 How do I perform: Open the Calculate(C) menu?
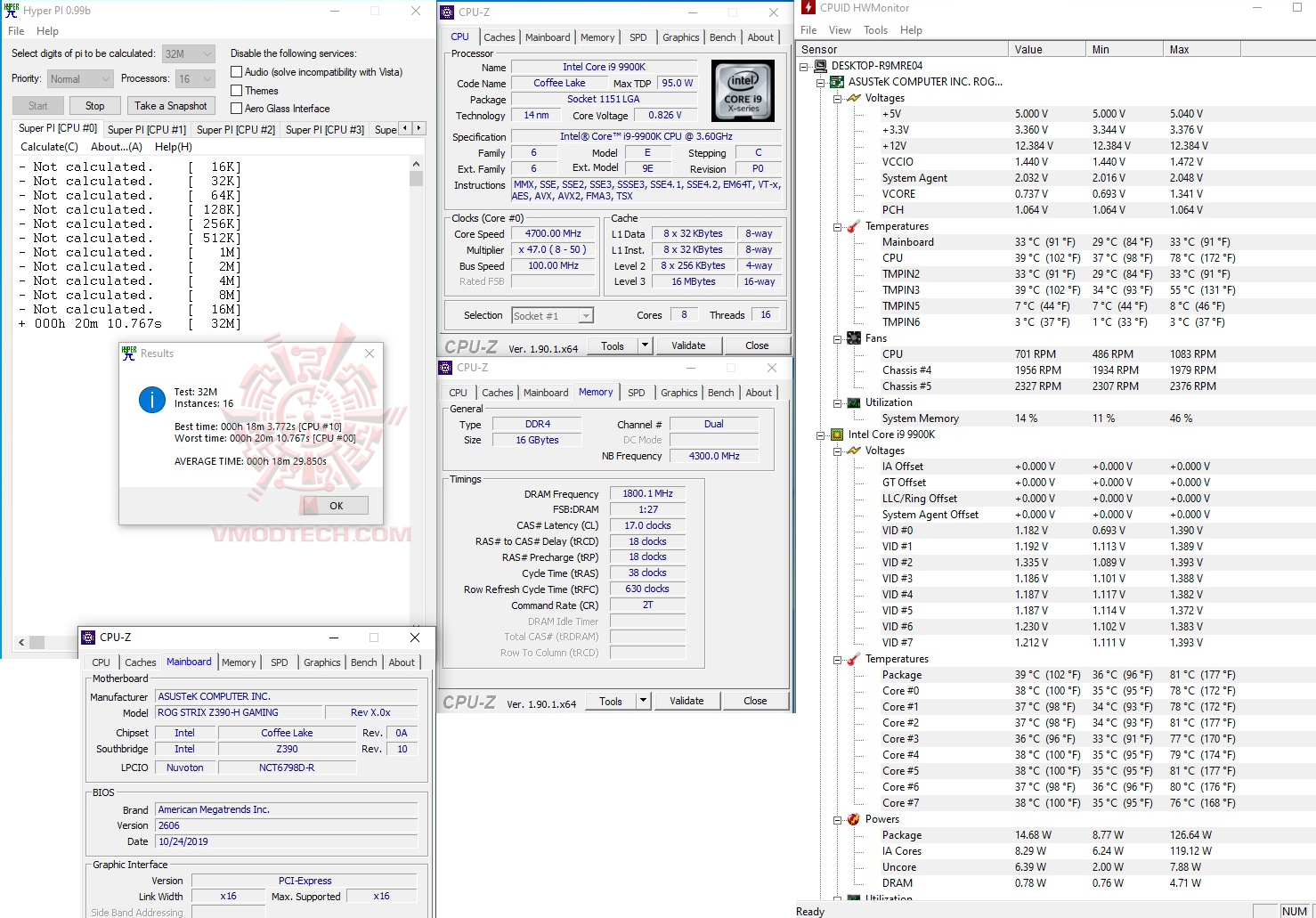tap(50, 147)
